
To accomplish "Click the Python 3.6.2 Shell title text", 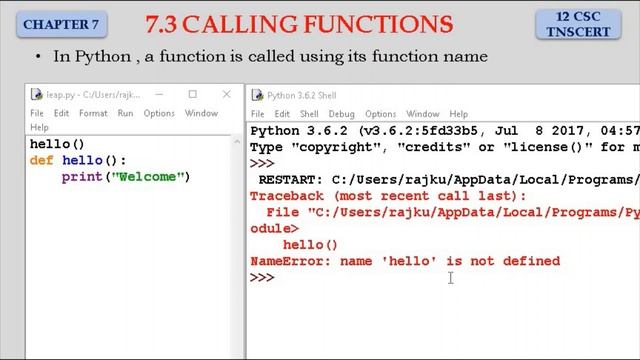I will click(302, 96).
